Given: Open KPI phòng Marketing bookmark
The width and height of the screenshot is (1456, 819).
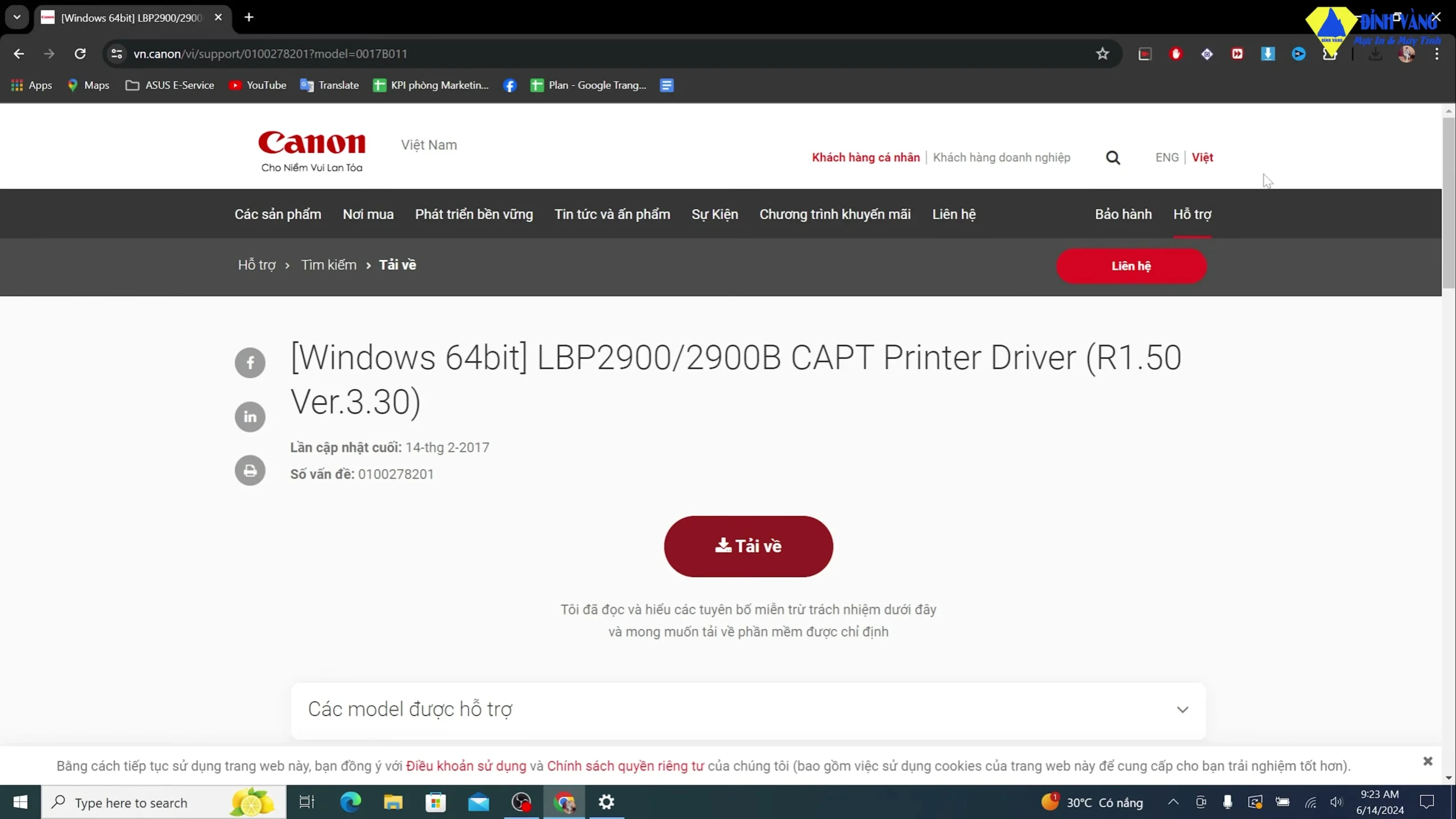Looking at the screenshot, I should point(431,85).
